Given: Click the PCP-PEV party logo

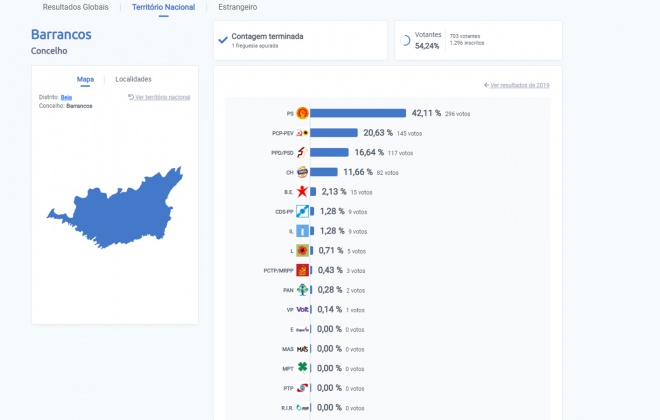Looking at the screenshot, I should 302,133.
